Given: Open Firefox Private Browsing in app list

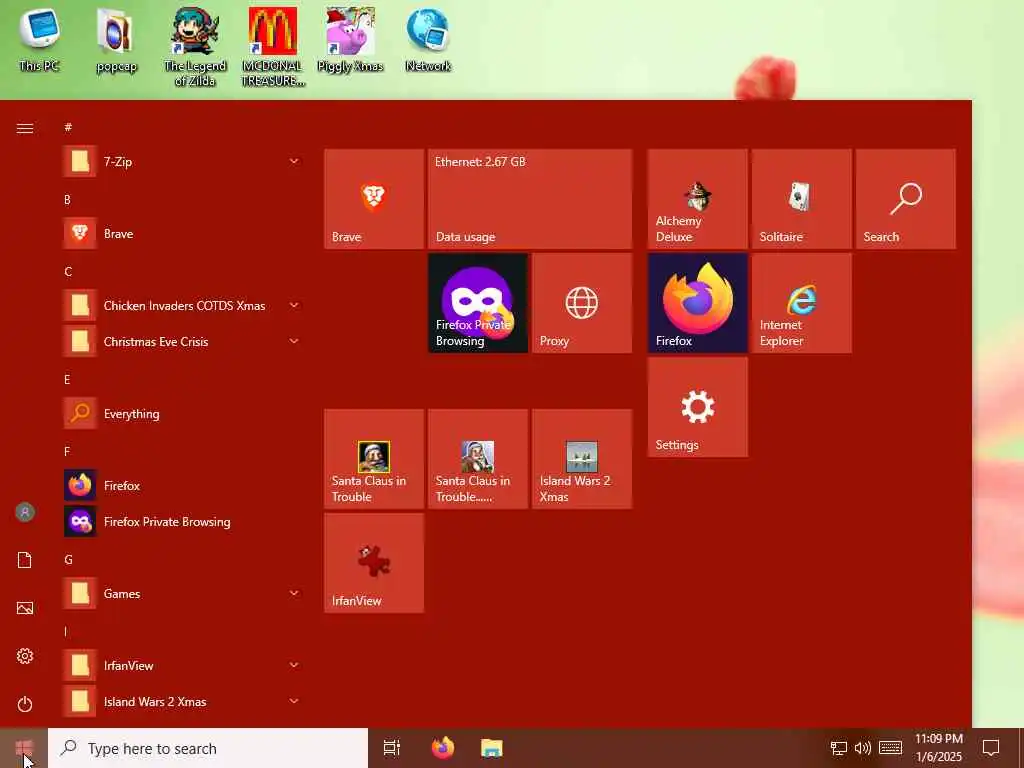Looking at the screenshot, I should point(182,522).
